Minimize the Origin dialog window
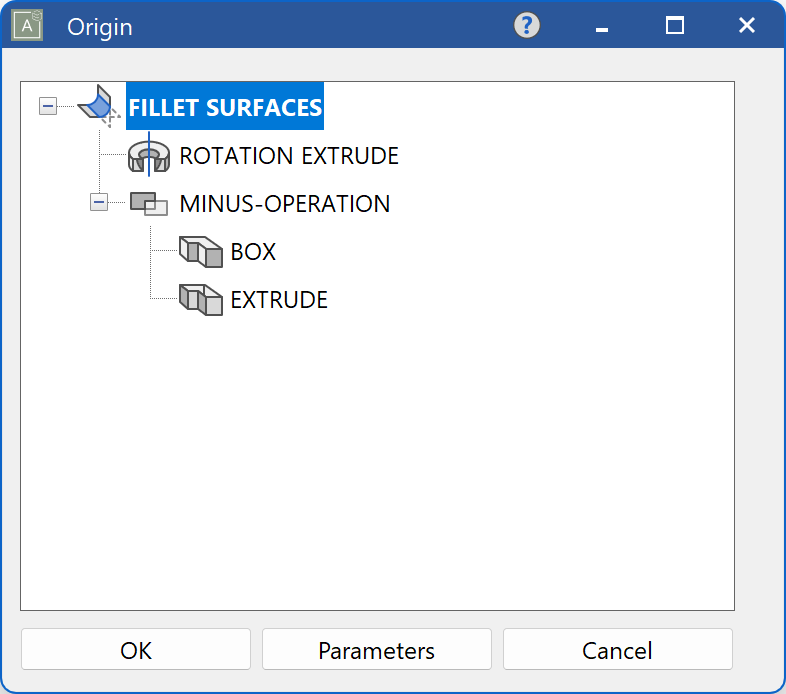Screen dimensions: 786x694 pos(602,26)
